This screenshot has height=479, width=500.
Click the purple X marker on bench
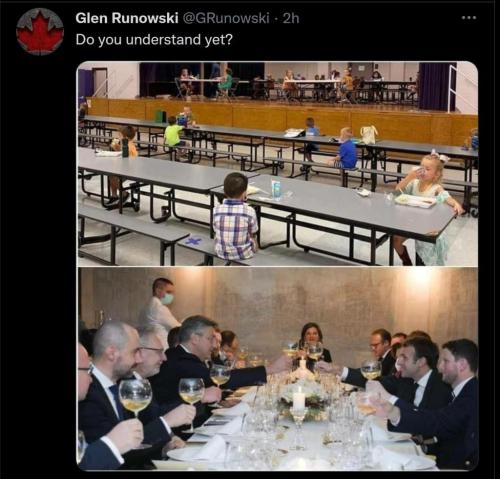(191, 241)
